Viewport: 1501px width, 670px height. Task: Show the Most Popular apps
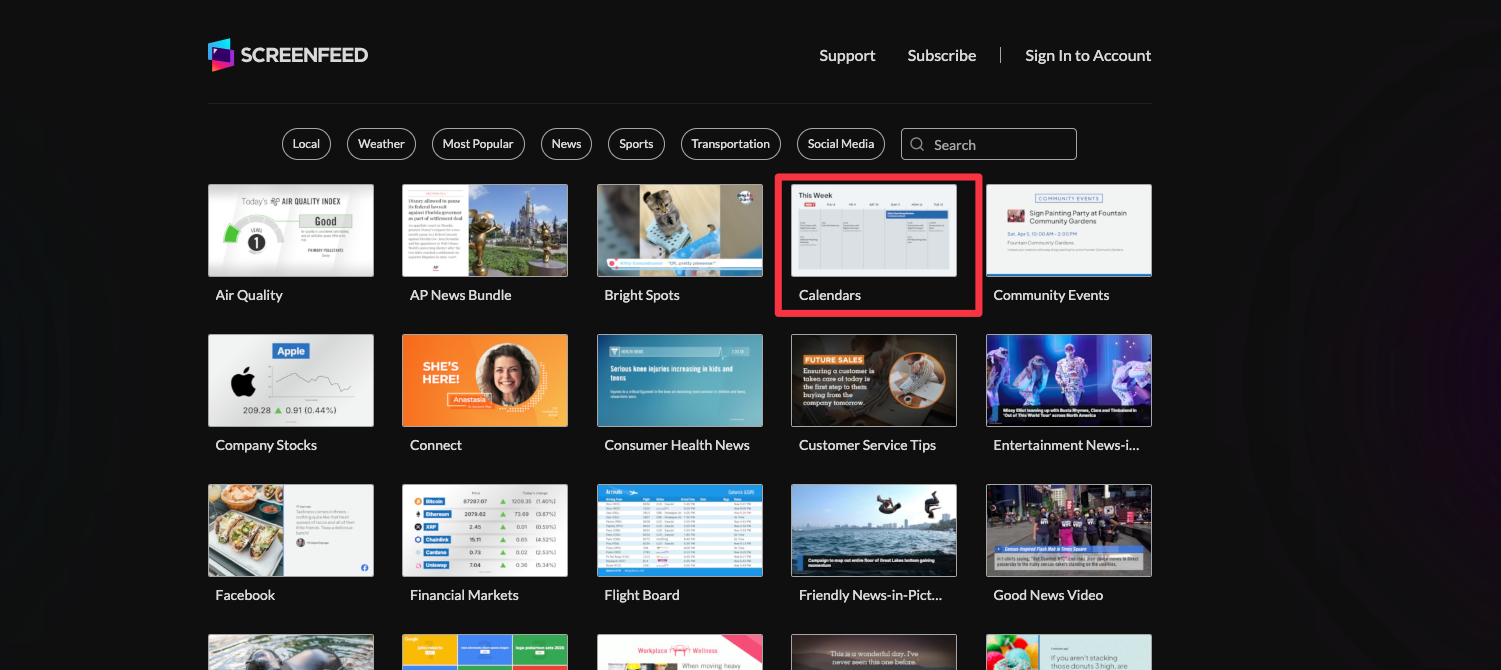coord(478,144)
